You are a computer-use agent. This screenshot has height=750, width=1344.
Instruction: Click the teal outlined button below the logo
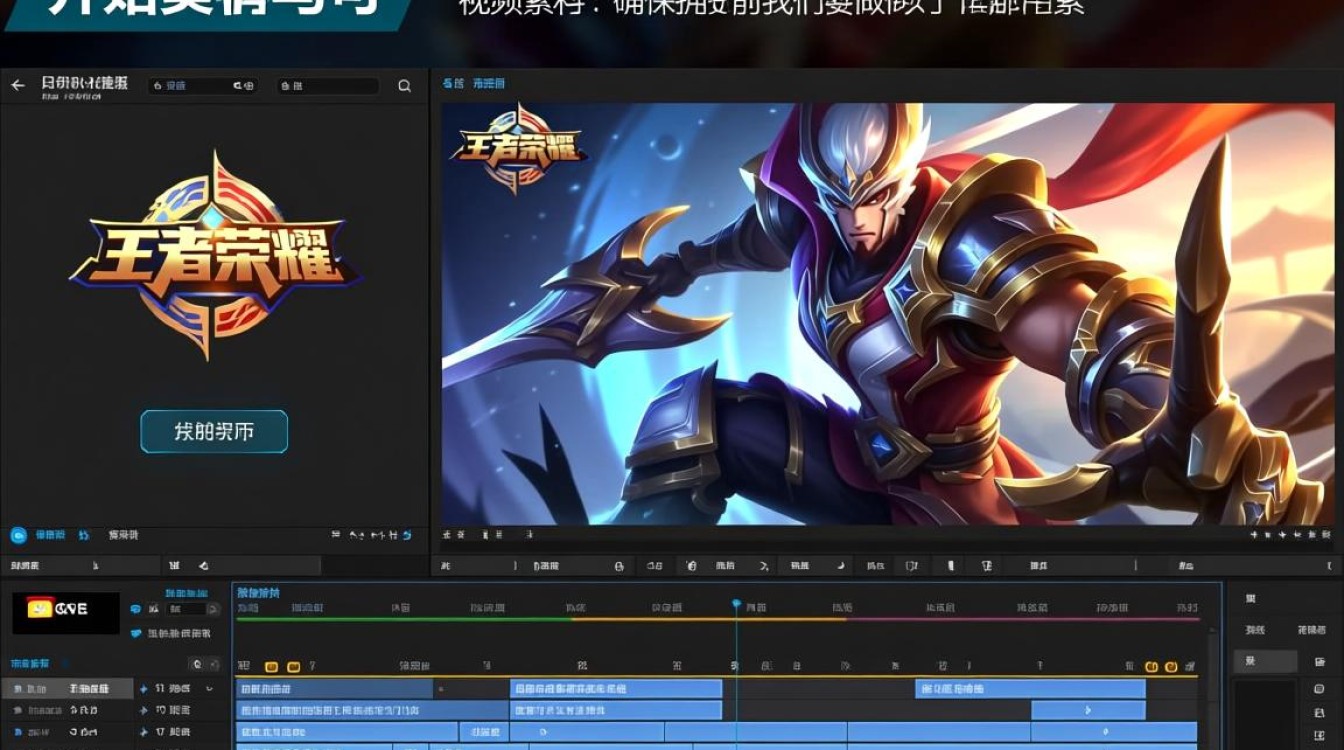214,432
